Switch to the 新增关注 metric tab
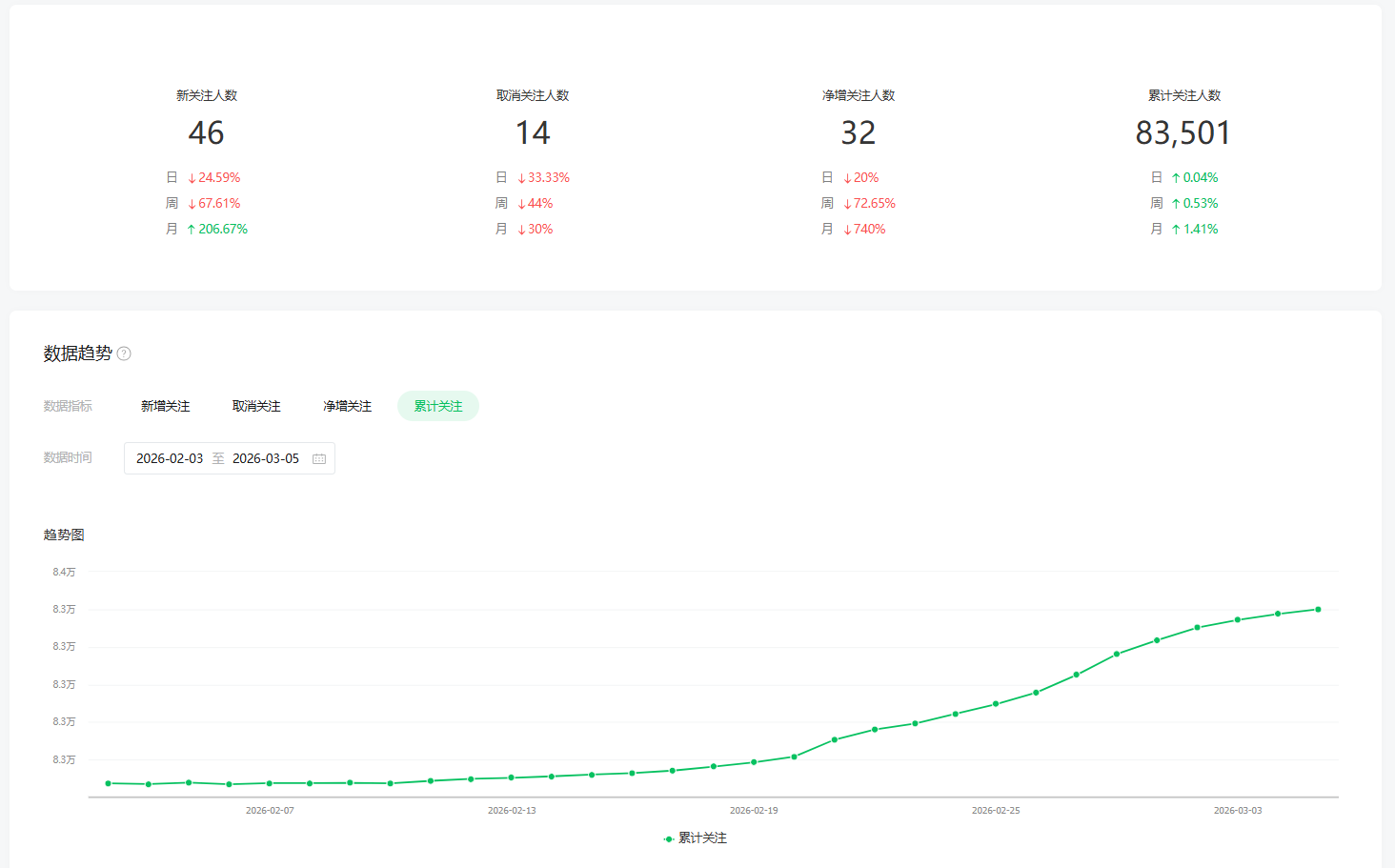This screenshot has height=868, width=1395. (x=165, y=406)
